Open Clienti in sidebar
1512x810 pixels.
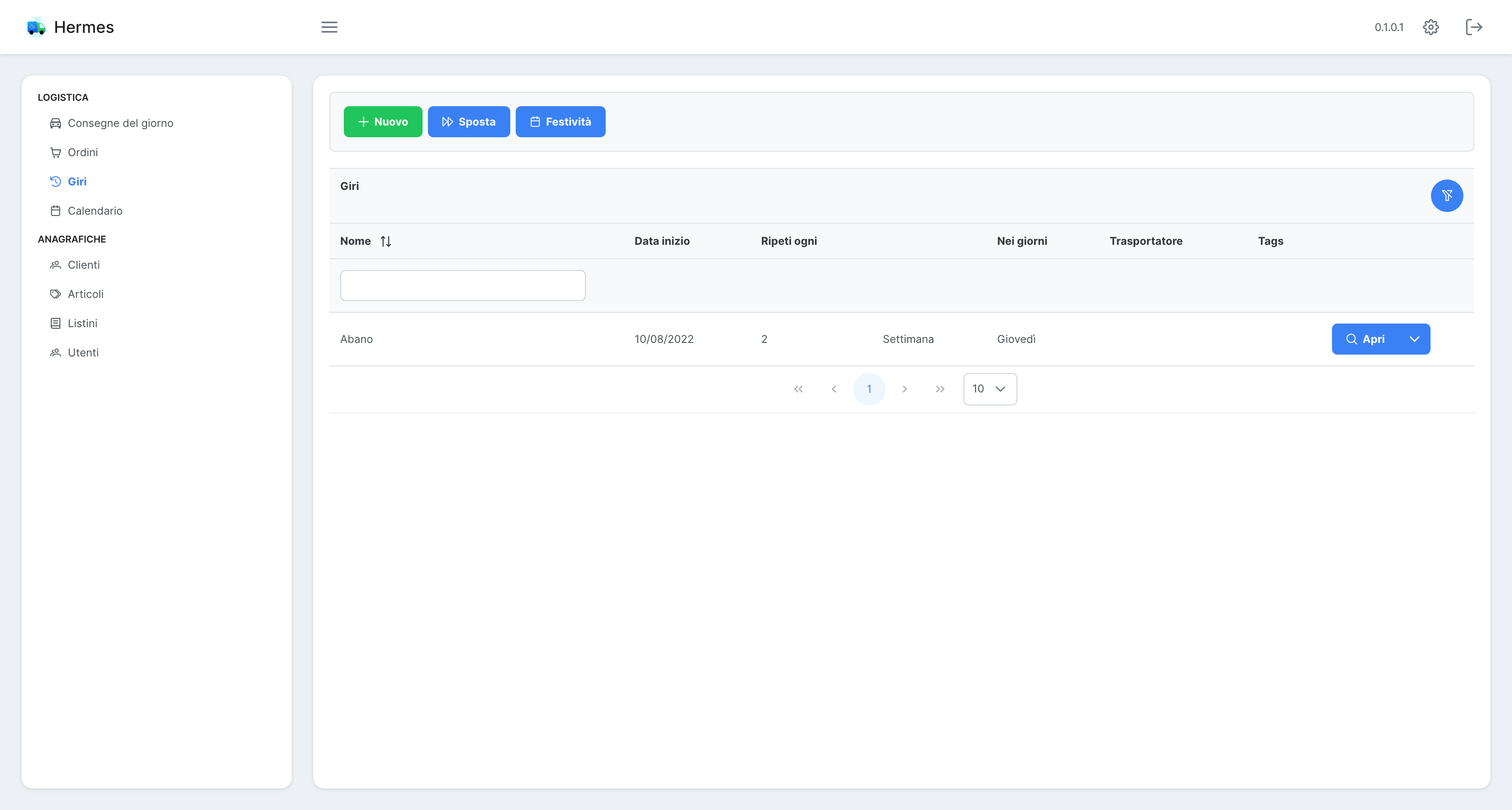83,265
